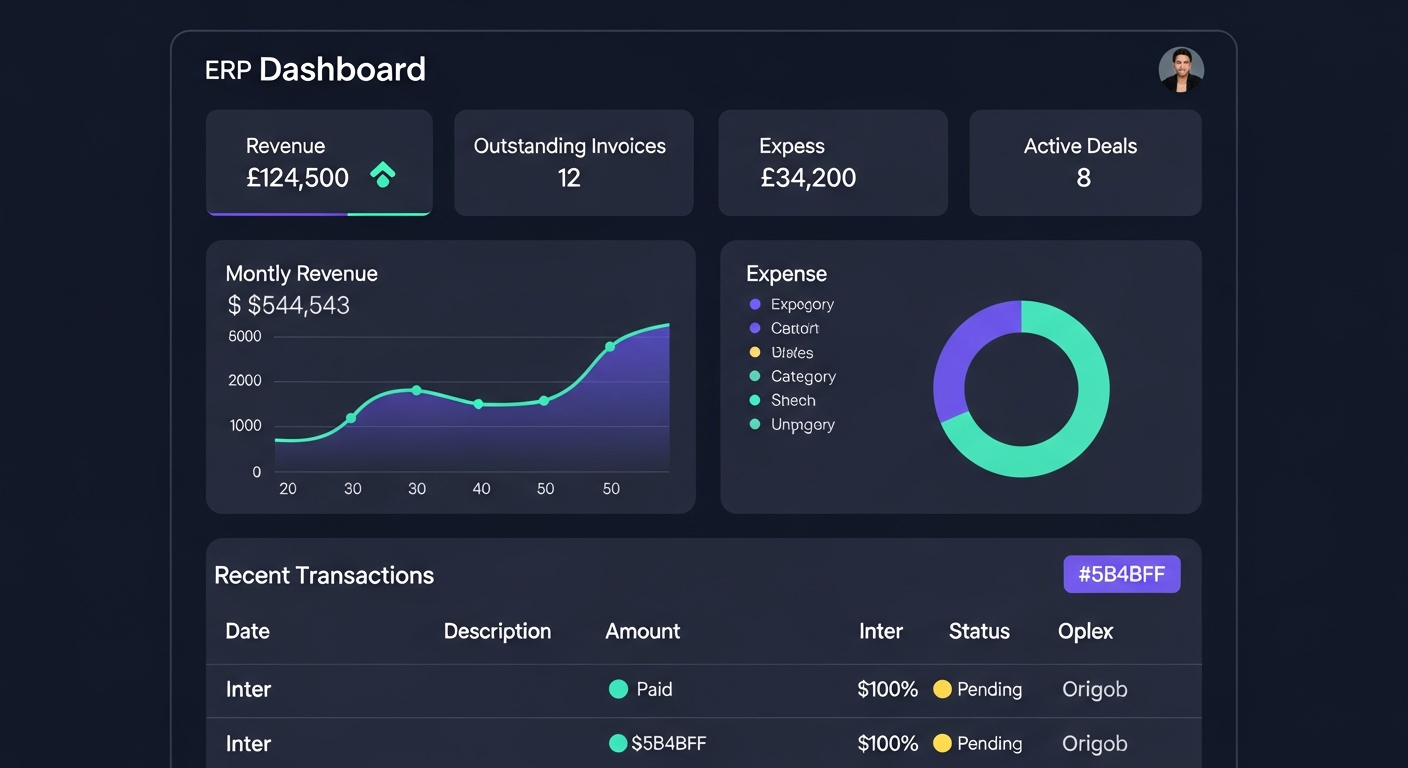Click the purple Cattort legend icon
Image resolution: width=1408 pixels, height=768 pixels.
pyautogui.click(x=753, y=328)
